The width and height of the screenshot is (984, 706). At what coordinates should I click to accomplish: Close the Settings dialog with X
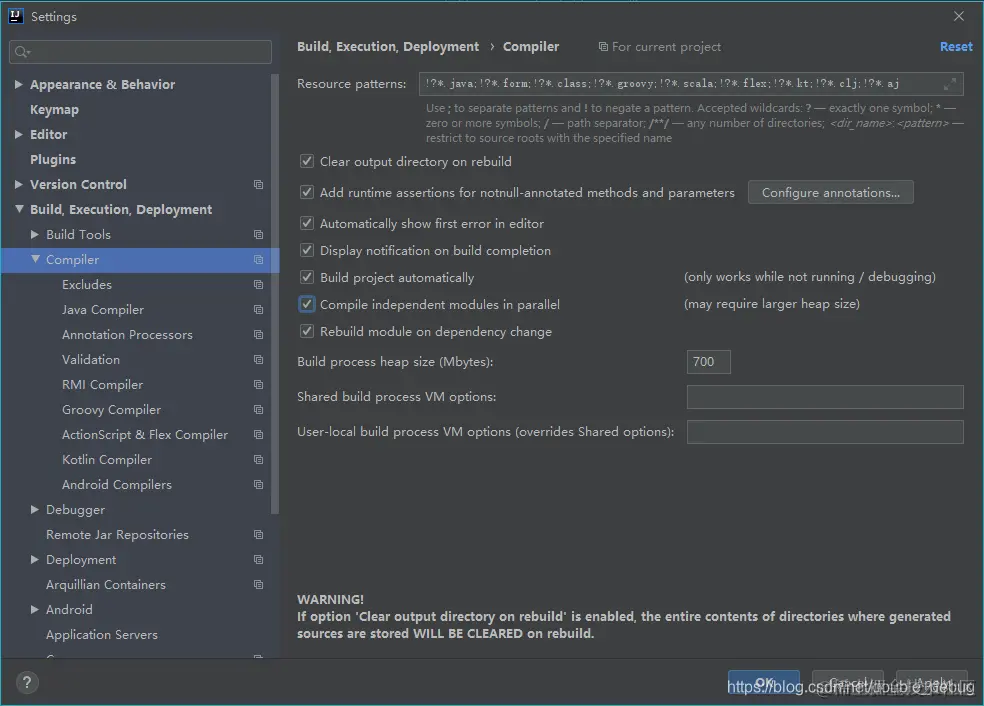pos(958,16)
